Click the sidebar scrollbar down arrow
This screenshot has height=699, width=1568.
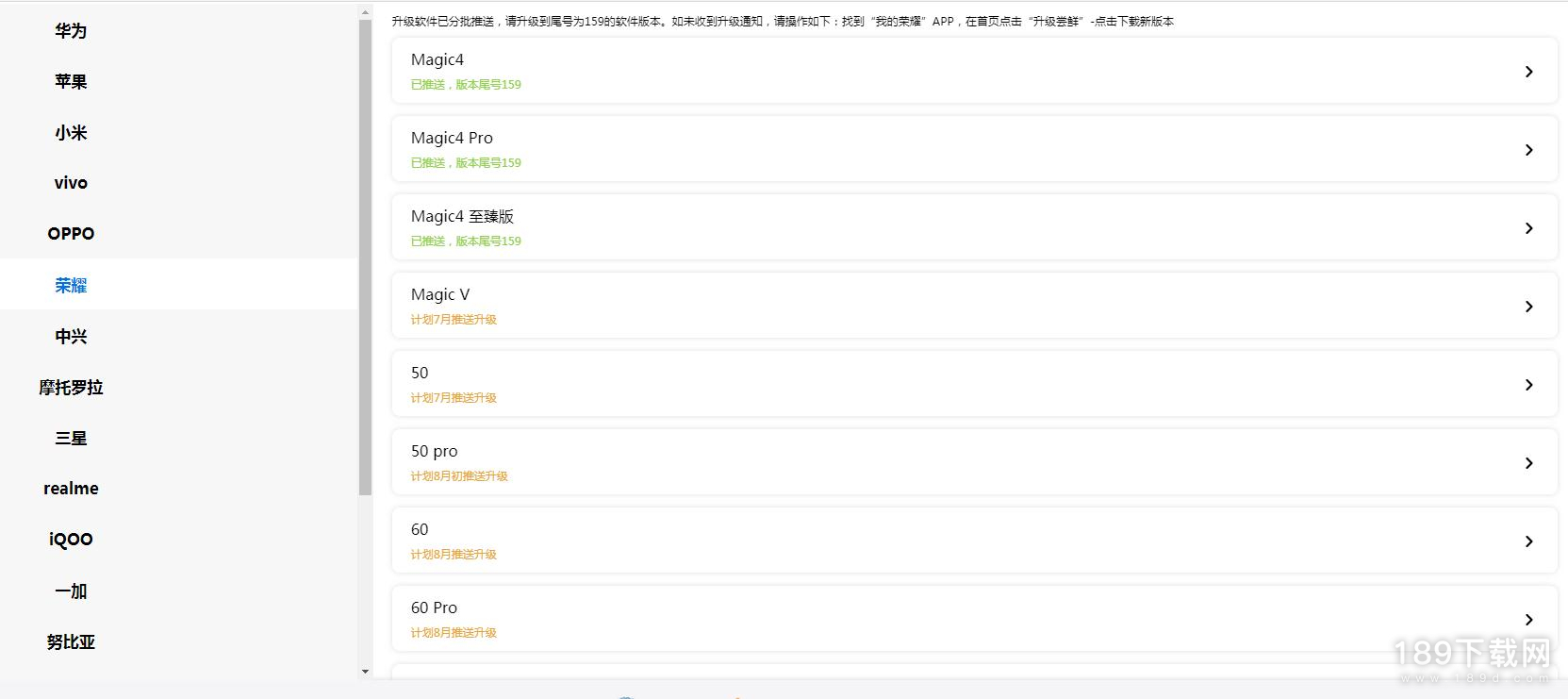pos(366,672)
